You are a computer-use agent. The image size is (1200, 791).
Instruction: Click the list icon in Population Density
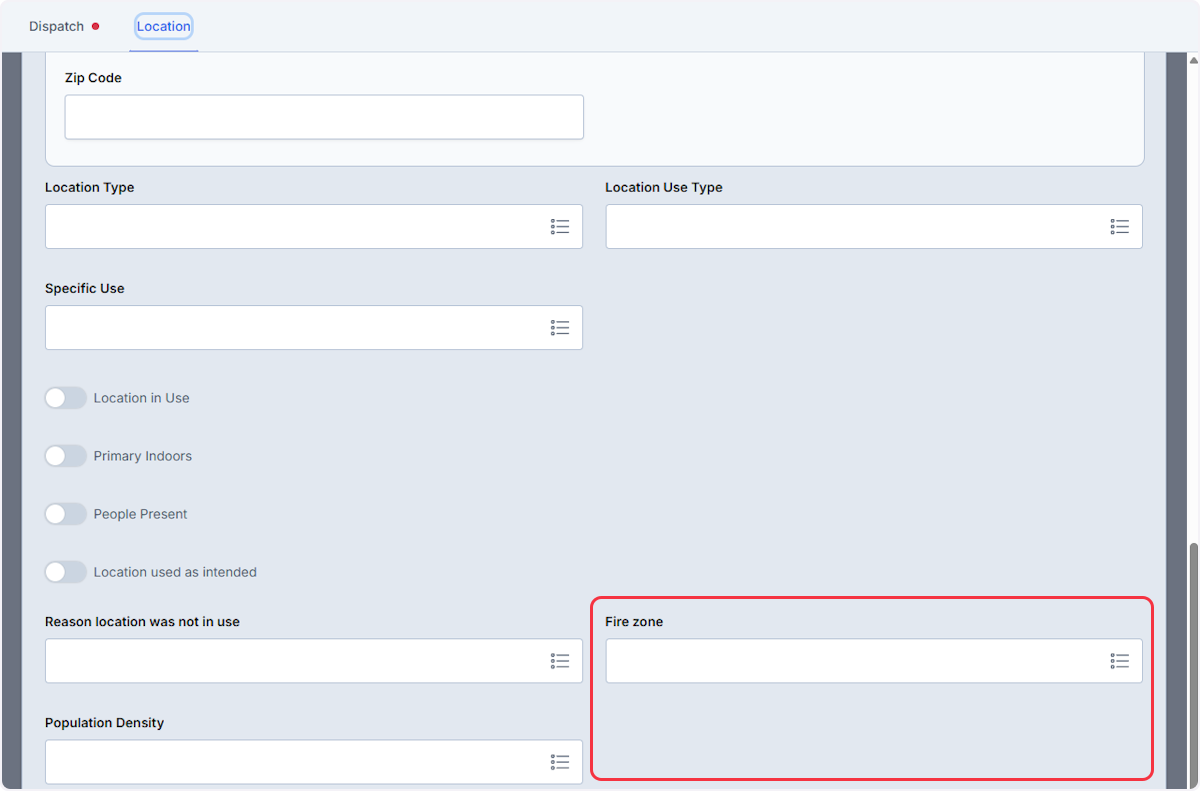pyautogui.click(x=560, y=762)
